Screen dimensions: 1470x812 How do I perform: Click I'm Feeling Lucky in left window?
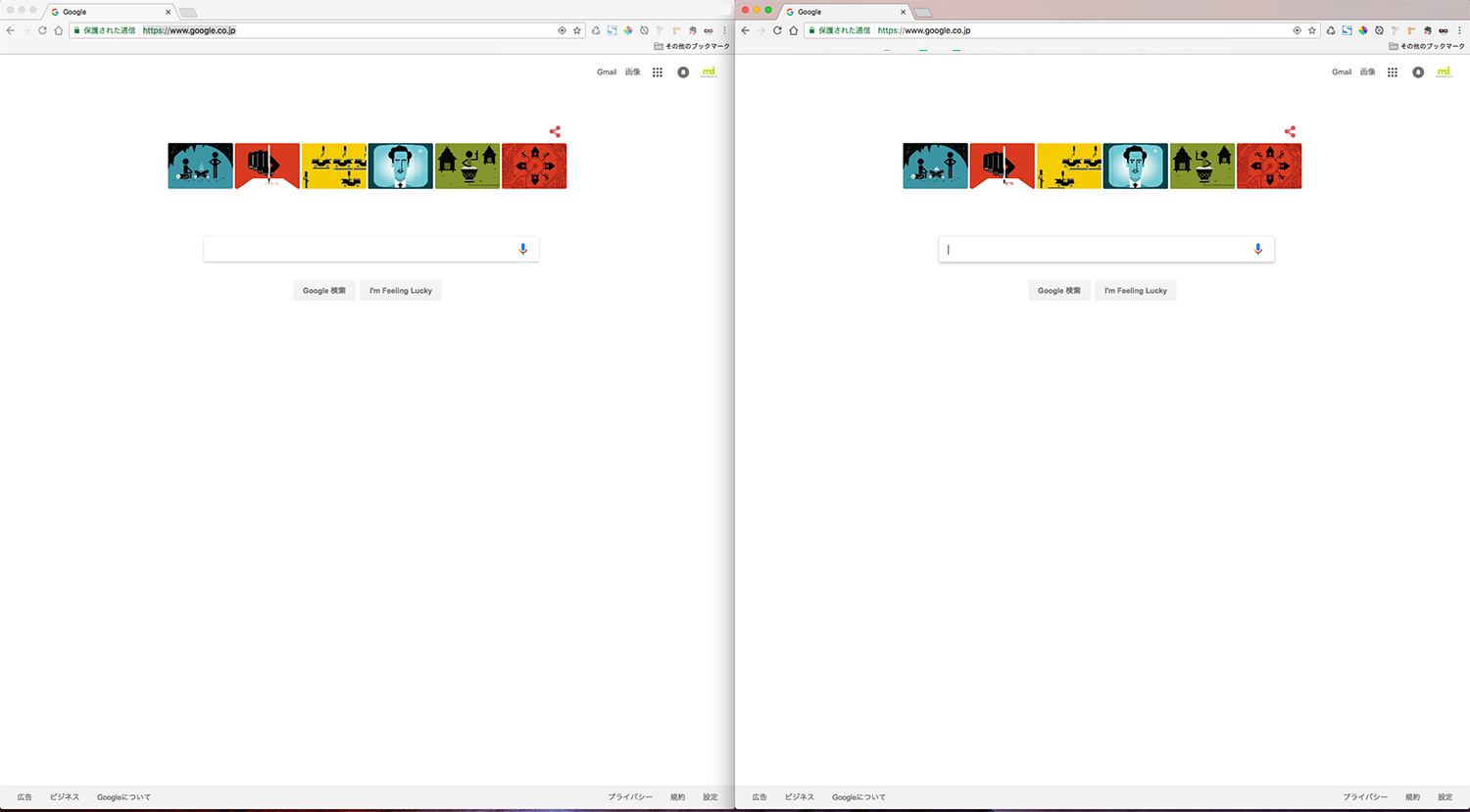pos(401,291)
